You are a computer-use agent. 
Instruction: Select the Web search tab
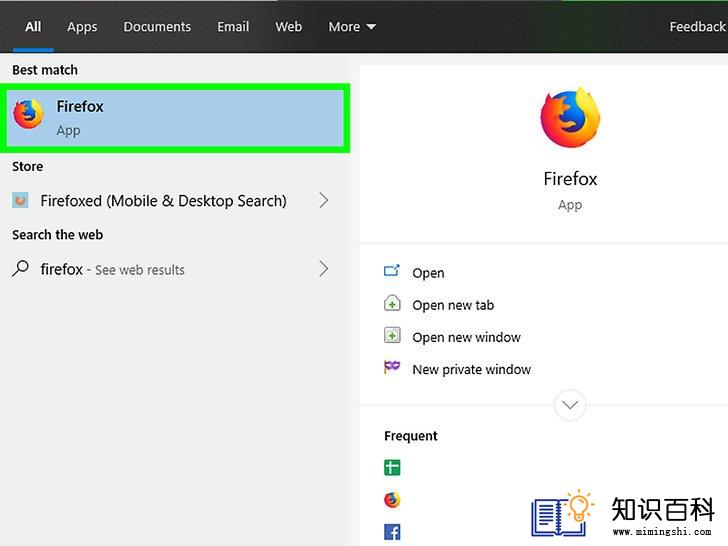pos(288,27)
